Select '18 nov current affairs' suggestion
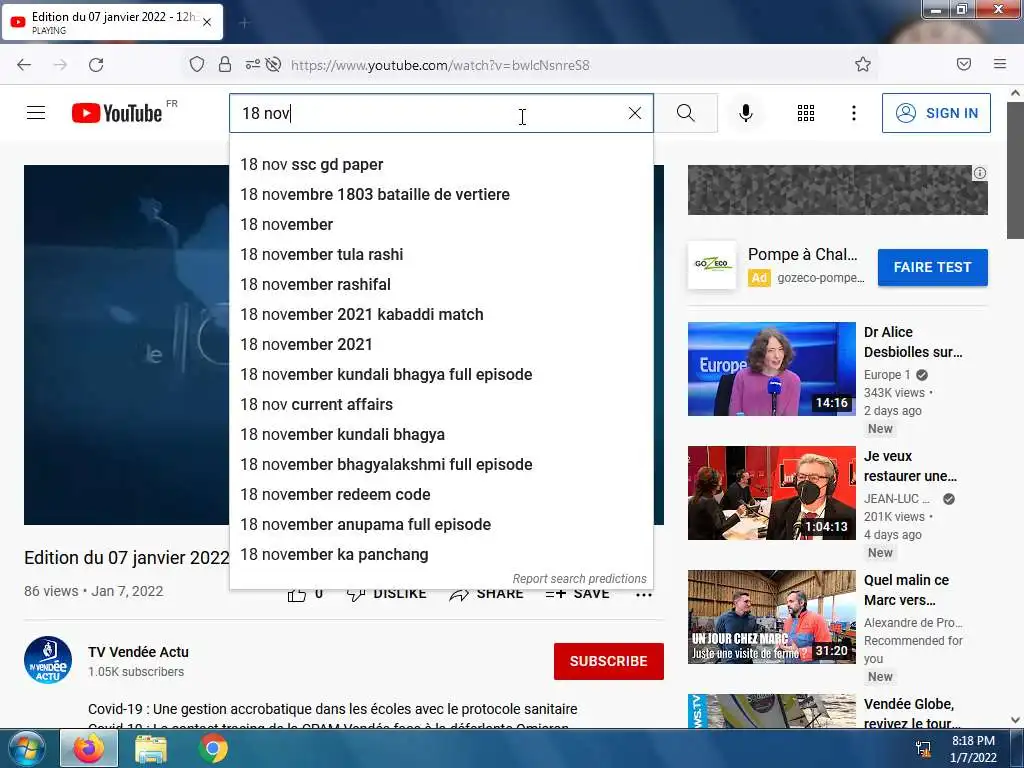This screenshot has width=1024, height=768. [441, 405]
